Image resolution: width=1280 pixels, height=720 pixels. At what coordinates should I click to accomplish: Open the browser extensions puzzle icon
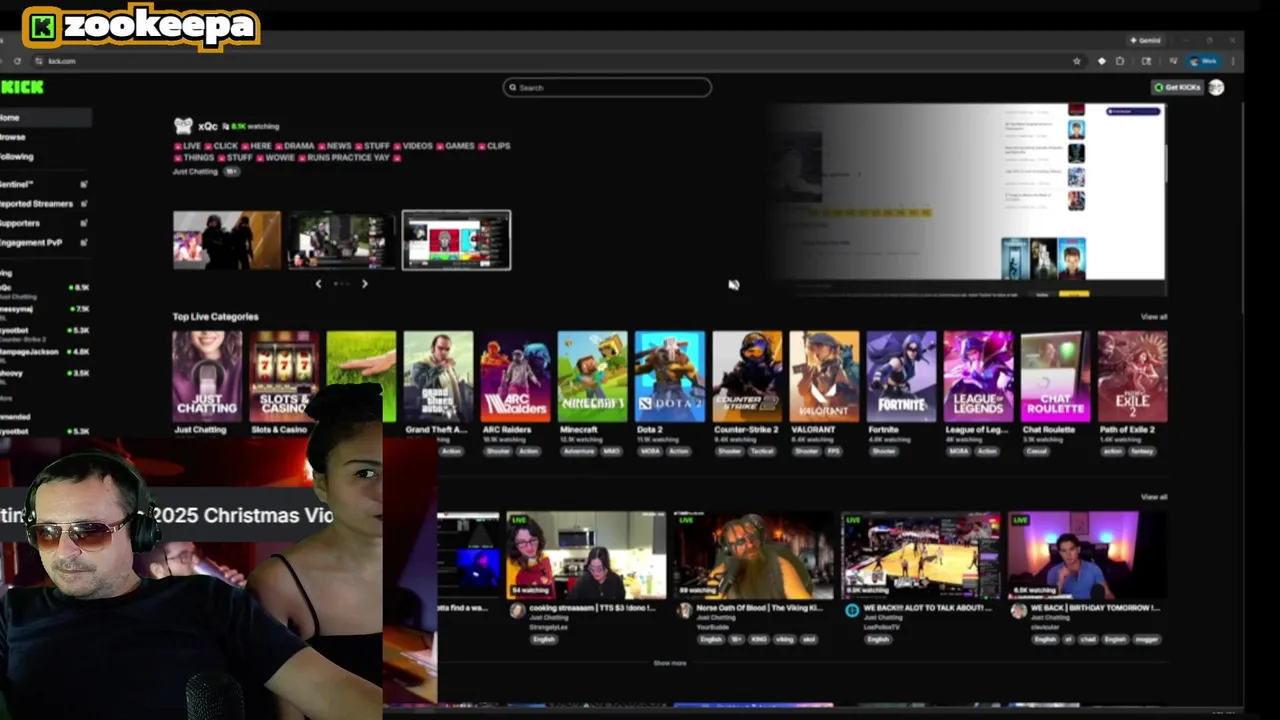tap(1120, 61)
